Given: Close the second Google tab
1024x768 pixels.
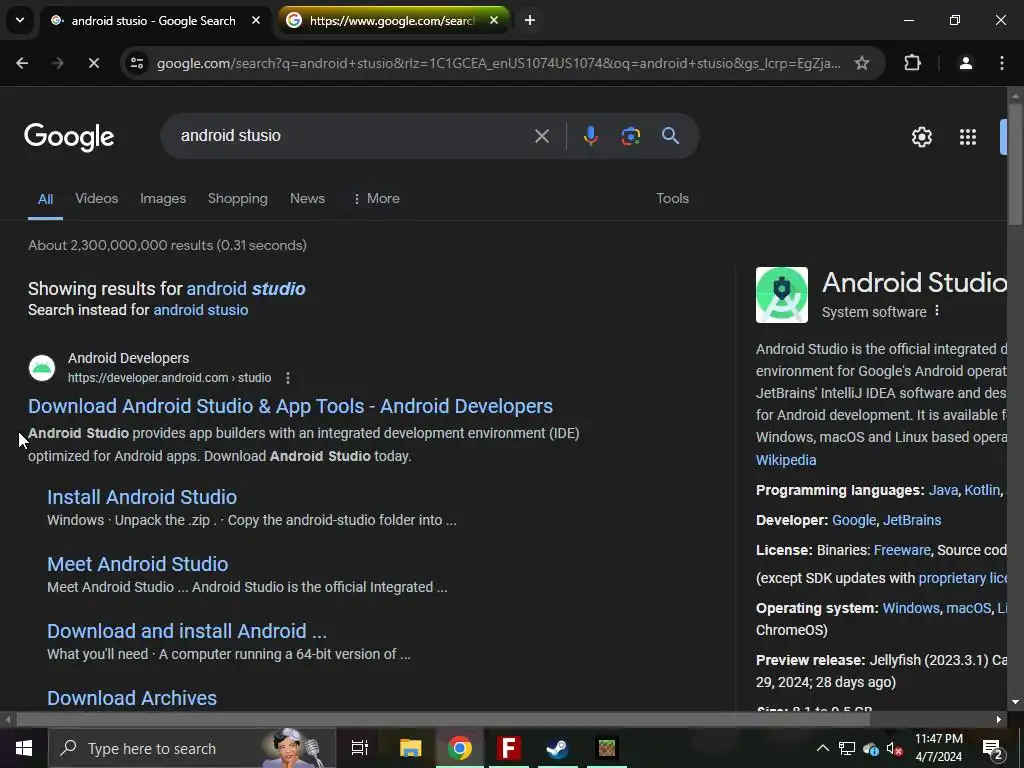Looking at the screenshot, I should coord(494,20).
